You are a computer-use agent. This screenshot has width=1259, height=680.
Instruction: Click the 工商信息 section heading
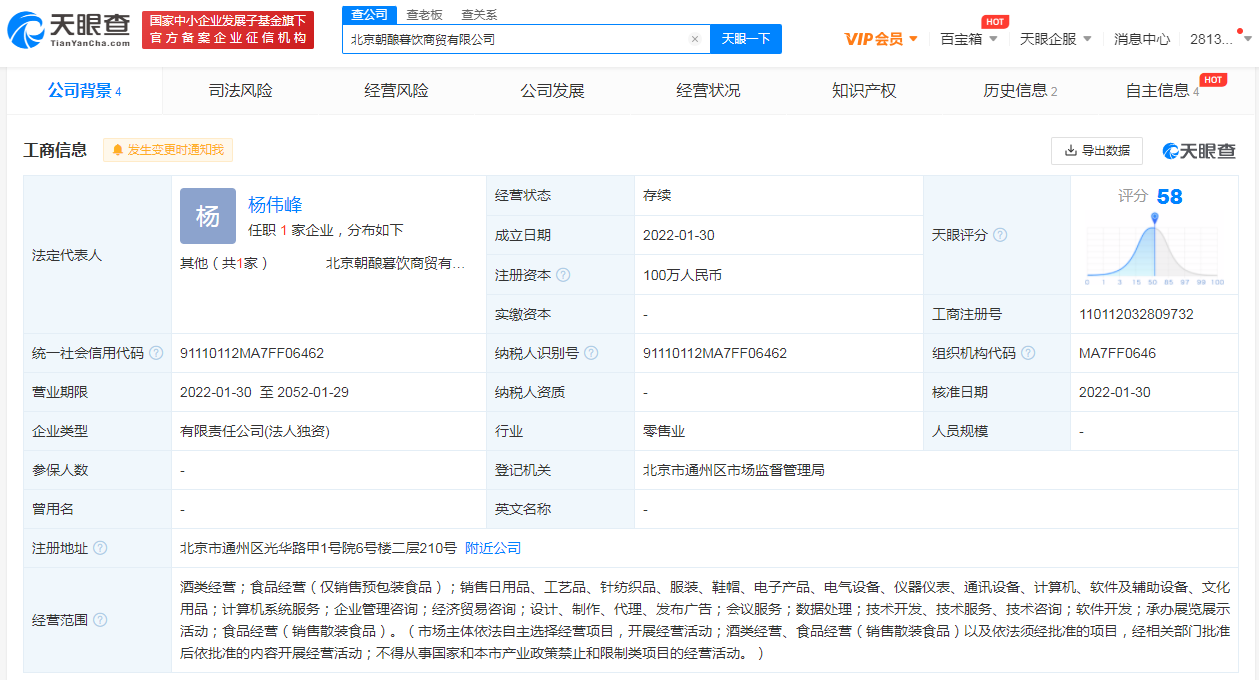(55, 150)
